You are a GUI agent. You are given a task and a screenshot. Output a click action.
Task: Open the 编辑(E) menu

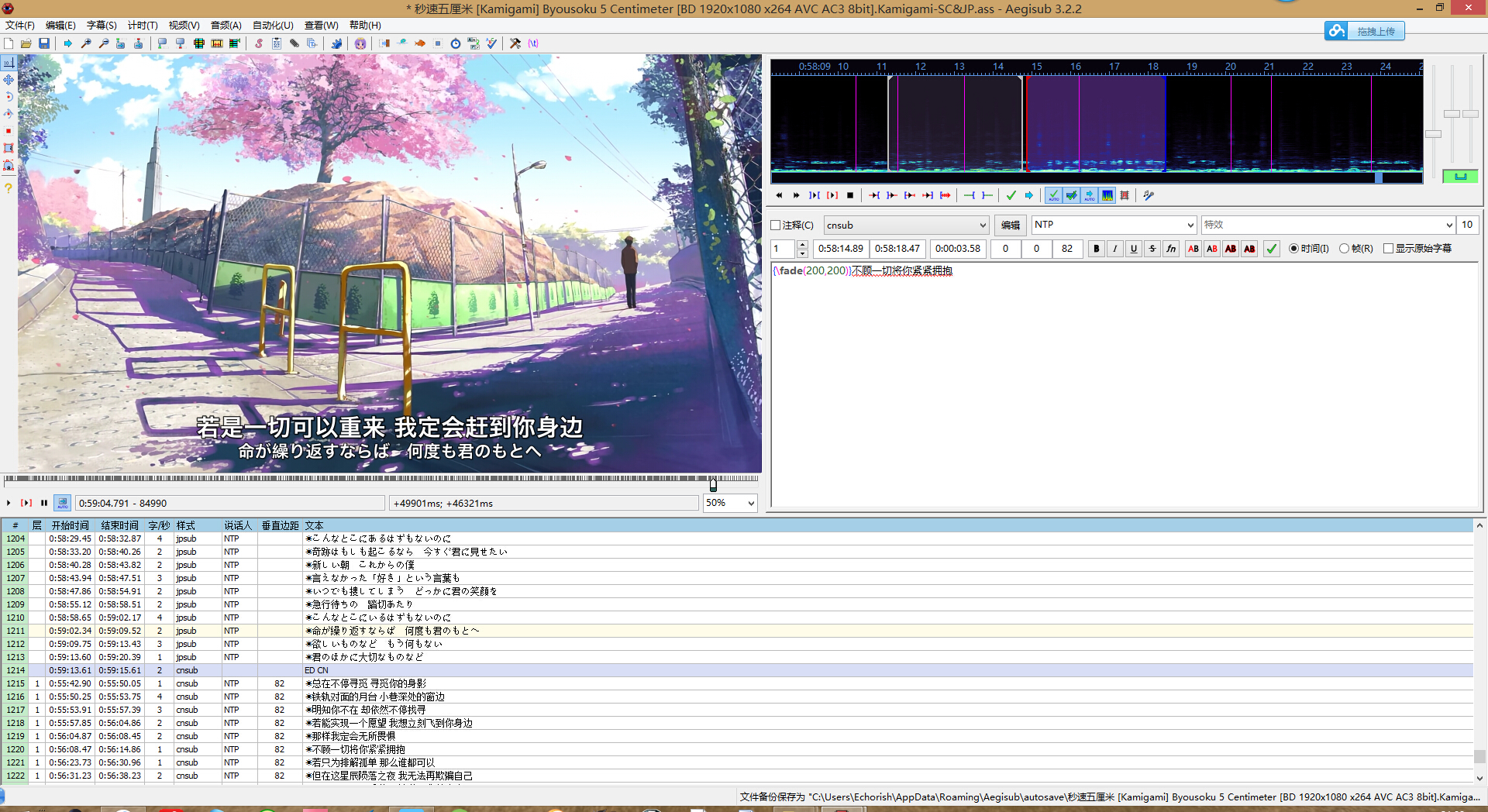click(60, 26)
